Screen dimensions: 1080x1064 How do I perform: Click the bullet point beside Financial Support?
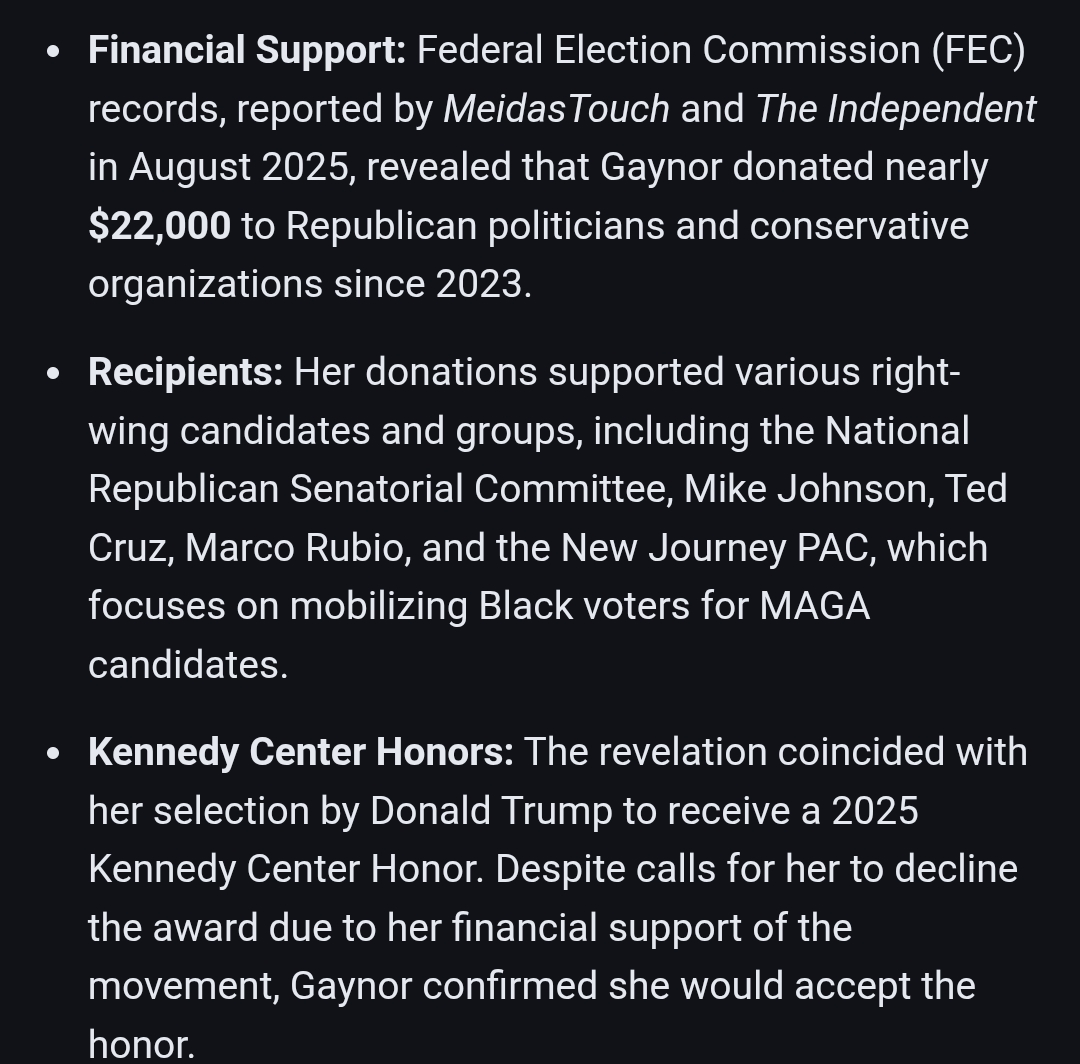click(x=53, y=52)
